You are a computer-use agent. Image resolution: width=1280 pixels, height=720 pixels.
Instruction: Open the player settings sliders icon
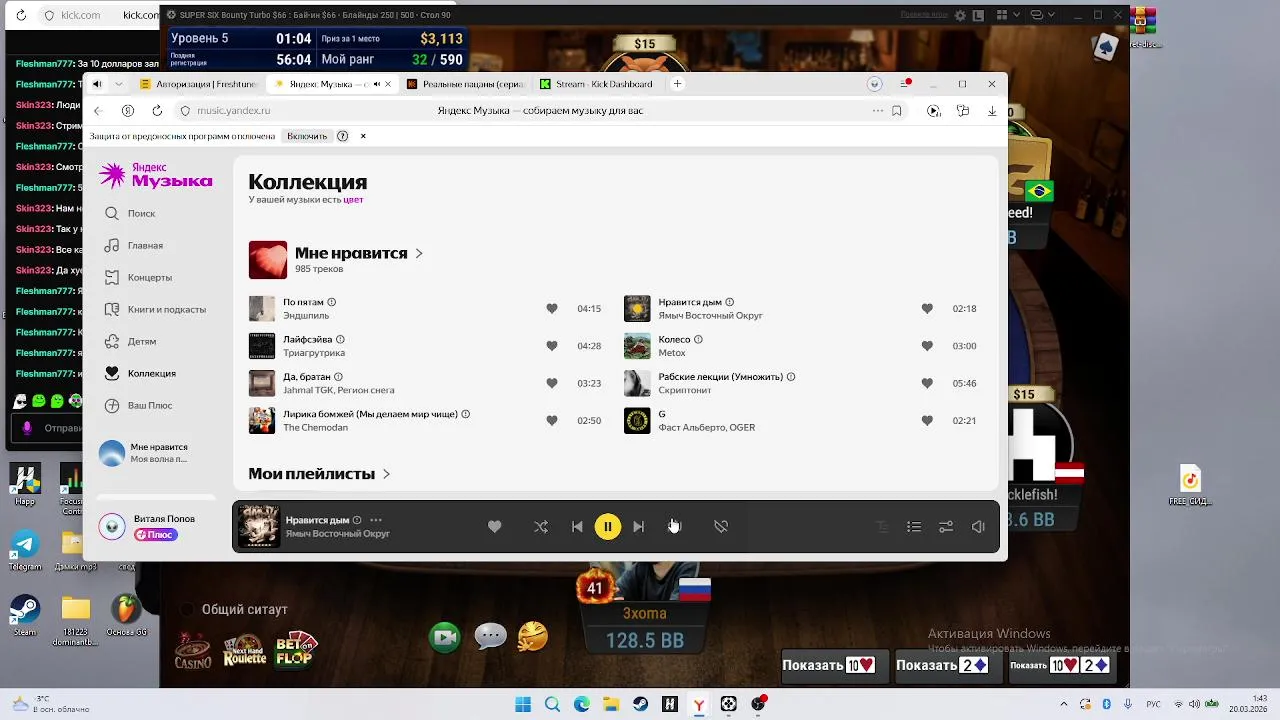pyautogui.click(x=946, y=527)
